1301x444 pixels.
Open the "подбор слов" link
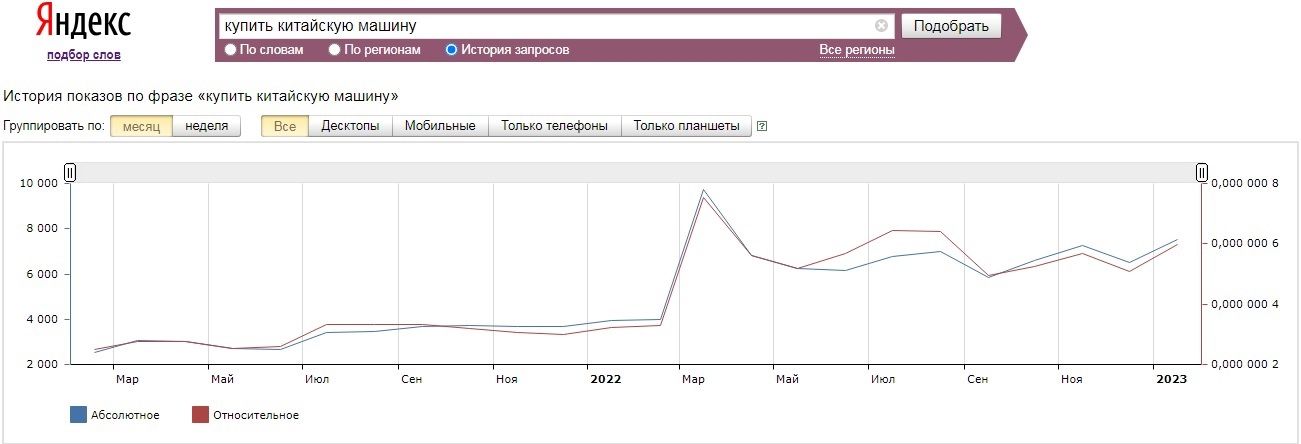click(x=83, y=55)
